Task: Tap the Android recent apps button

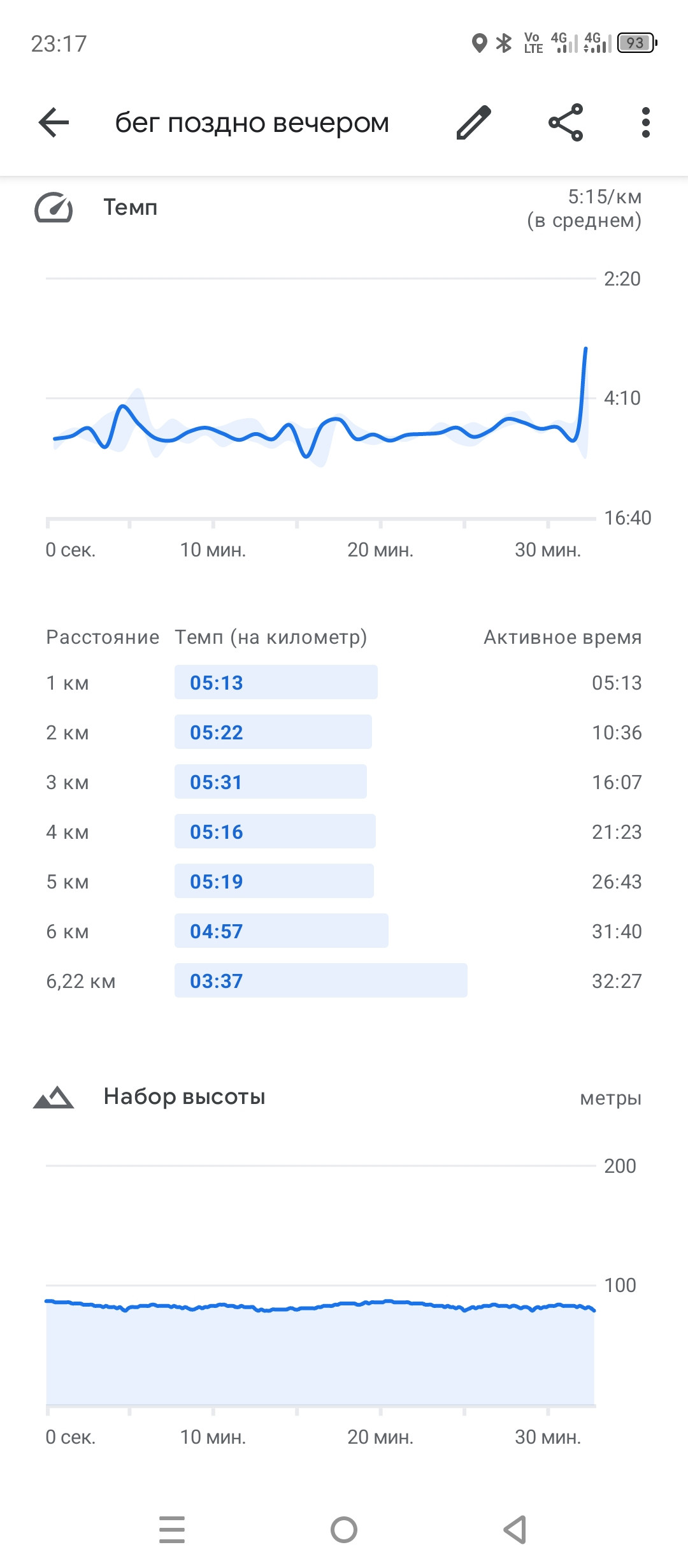Action: tap(172, 1530)
